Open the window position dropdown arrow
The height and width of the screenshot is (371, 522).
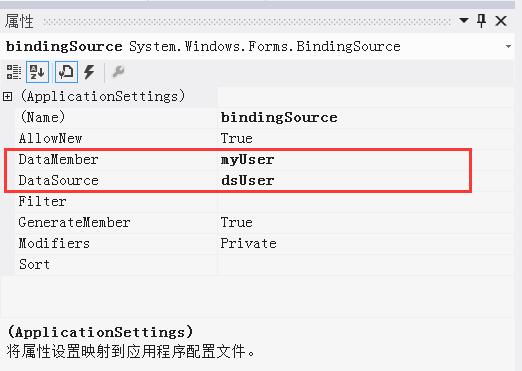click(463, 20)
